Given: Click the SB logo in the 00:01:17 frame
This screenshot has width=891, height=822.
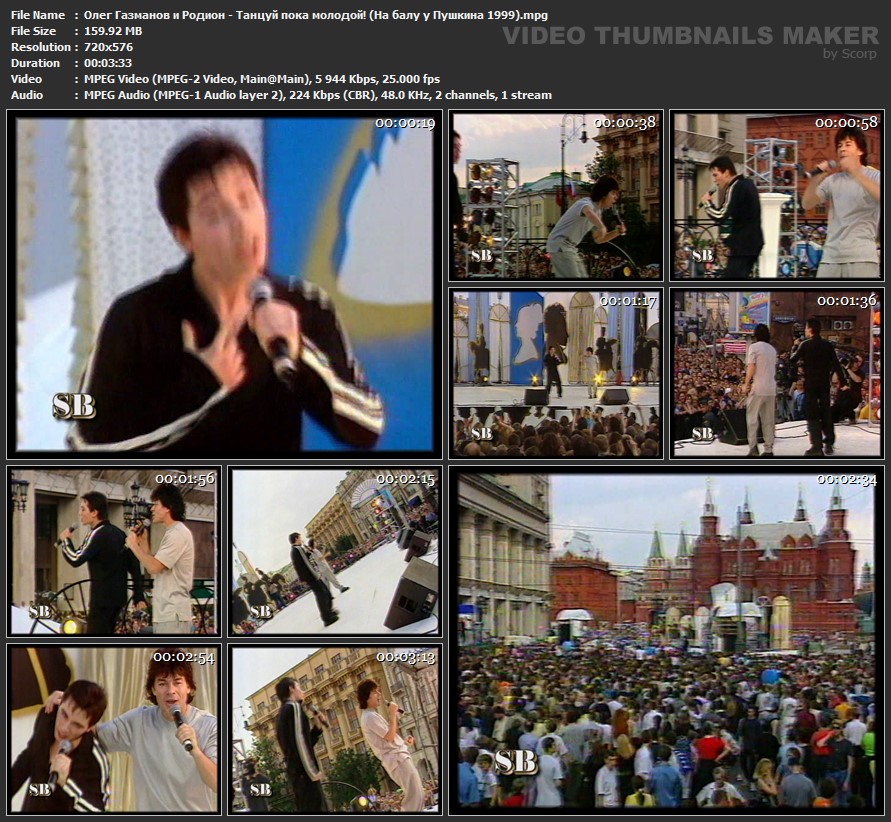Looking at the screenshot, I should click(482, 433).
